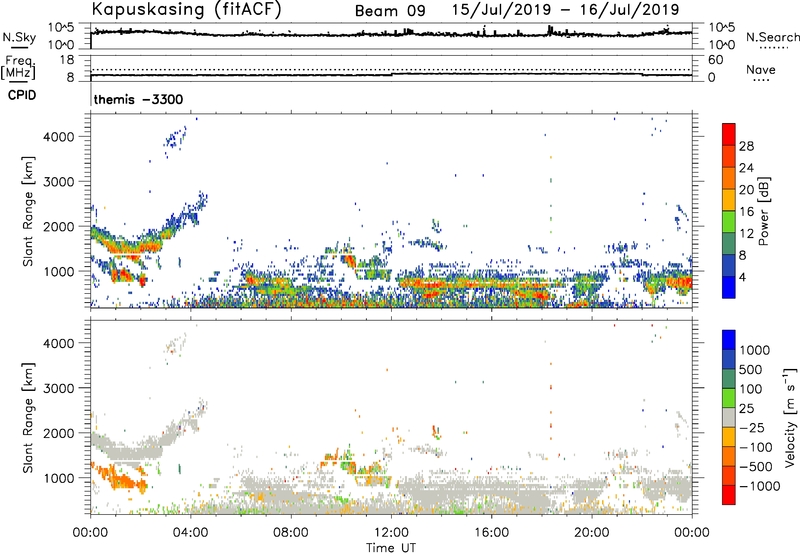Click the 1000 tick on the velocity panel
800x554 pixels.
tap(58, 478)
